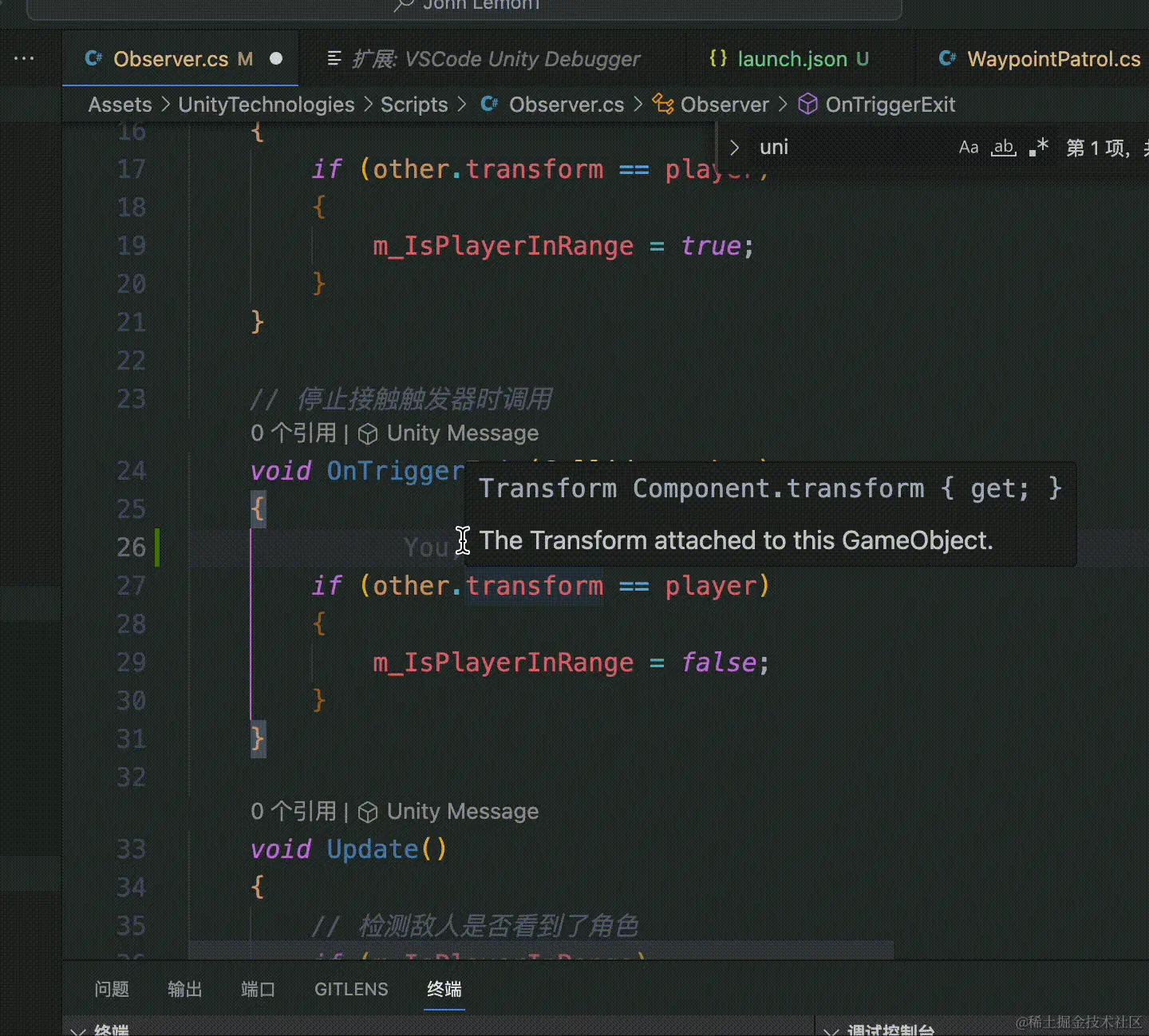This screenshot has height=1036, width=1149.
Task: Click the braces icon on launch.json tab
Action: click(718, 58)
